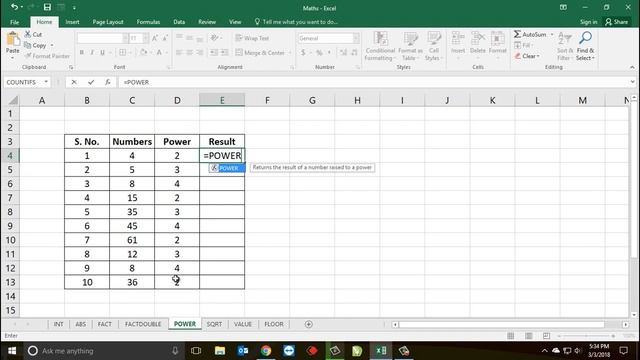
Task: Select all cells with corner triangle
Action: tap(13, 100)
